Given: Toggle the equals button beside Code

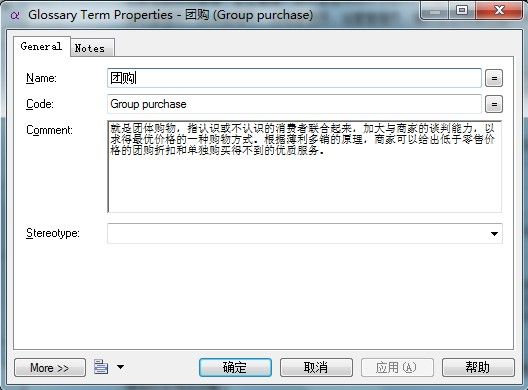Looking at the screenshot, I should point(494,104).
